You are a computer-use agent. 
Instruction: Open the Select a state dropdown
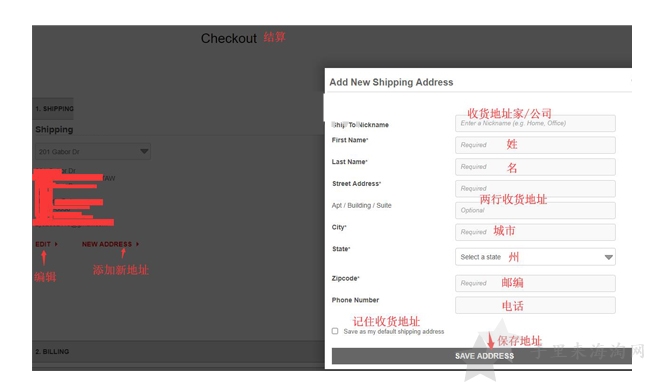535,257
